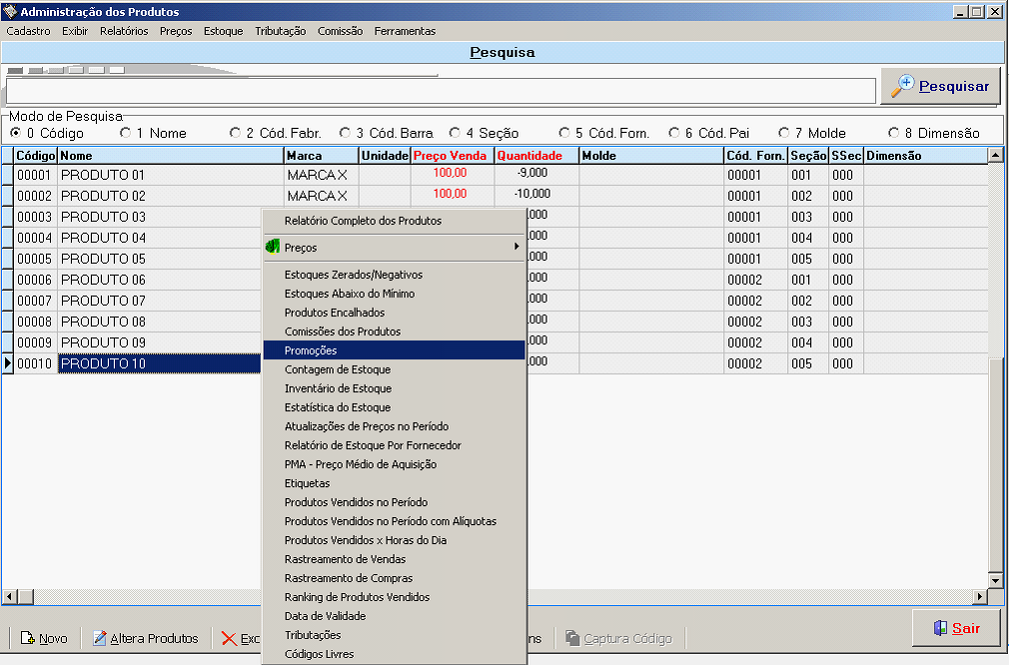Click the red X delete icon
1010x666 pixels.
[229, 638]
